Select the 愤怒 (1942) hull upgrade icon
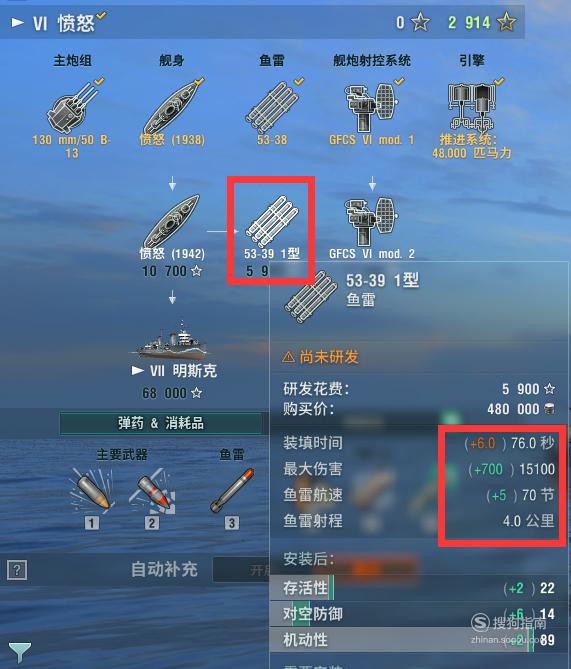571x669 pixels. (172, 222)
